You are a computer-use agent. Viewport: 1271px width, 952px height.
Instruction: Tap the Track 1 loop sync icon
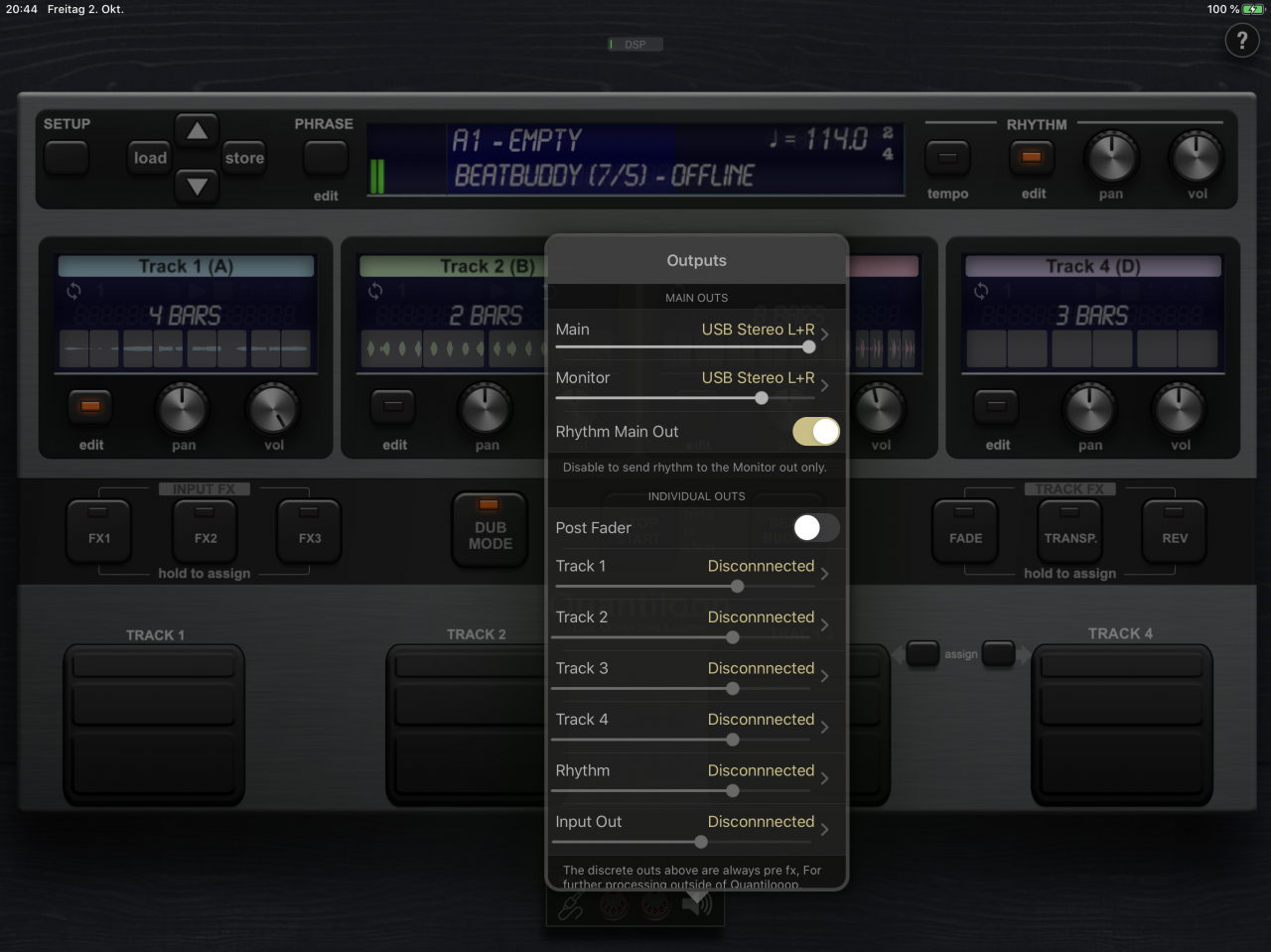73,291
